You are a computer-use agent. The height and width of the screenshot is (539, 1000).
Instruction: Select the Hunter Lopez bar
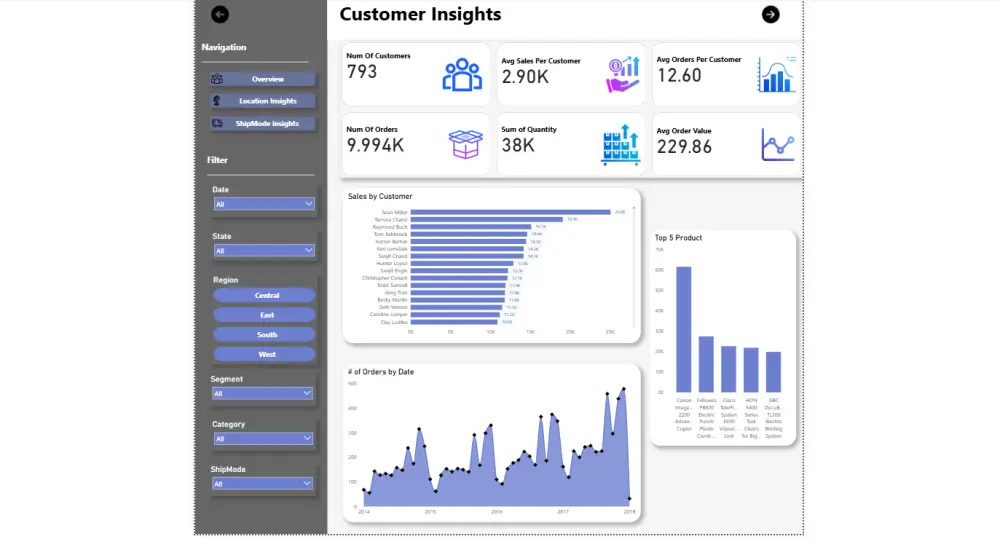[462, 263]
